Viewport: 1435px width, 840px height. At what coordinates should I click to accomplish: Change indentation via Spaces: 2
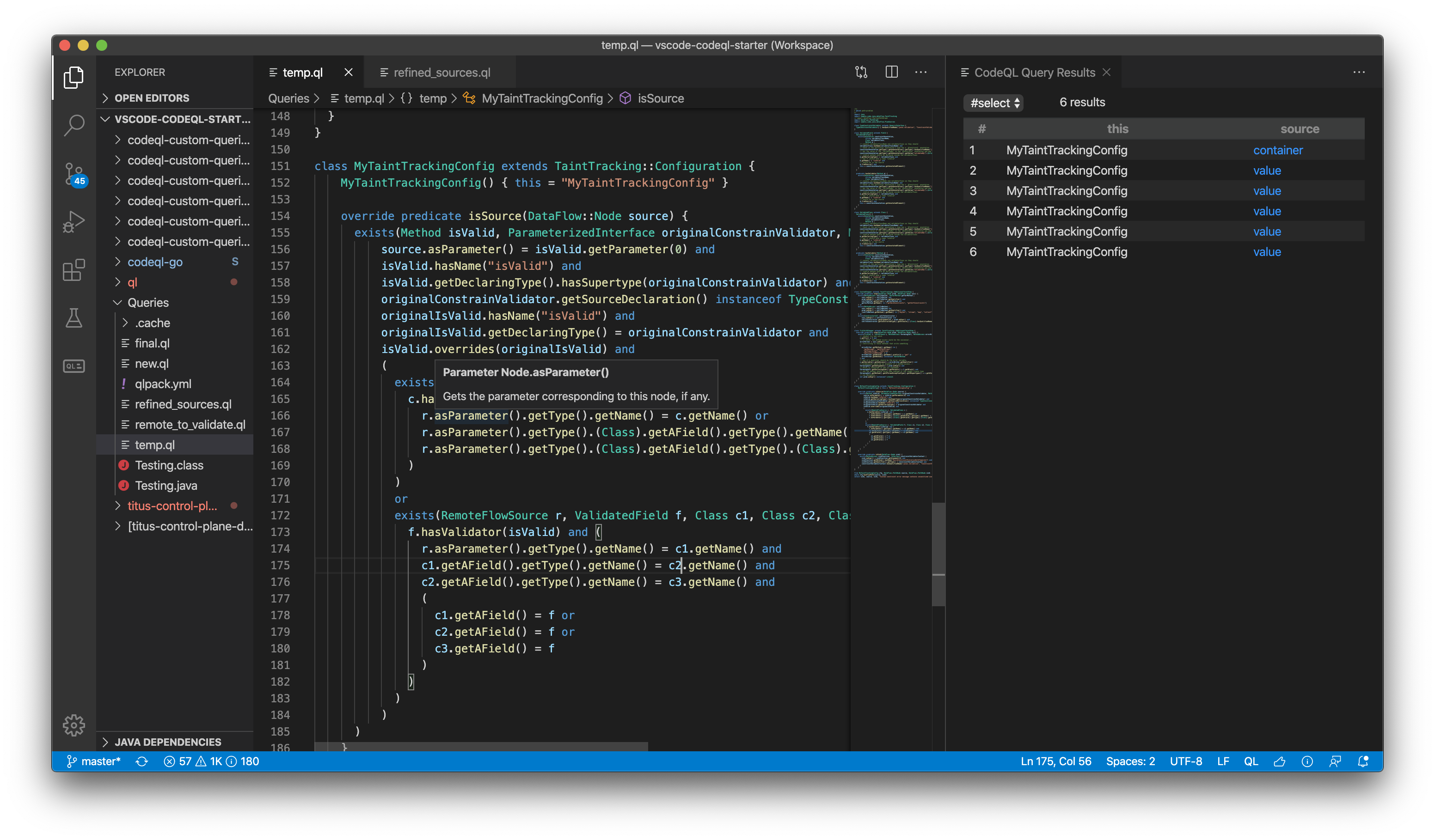pos(1130,761)
